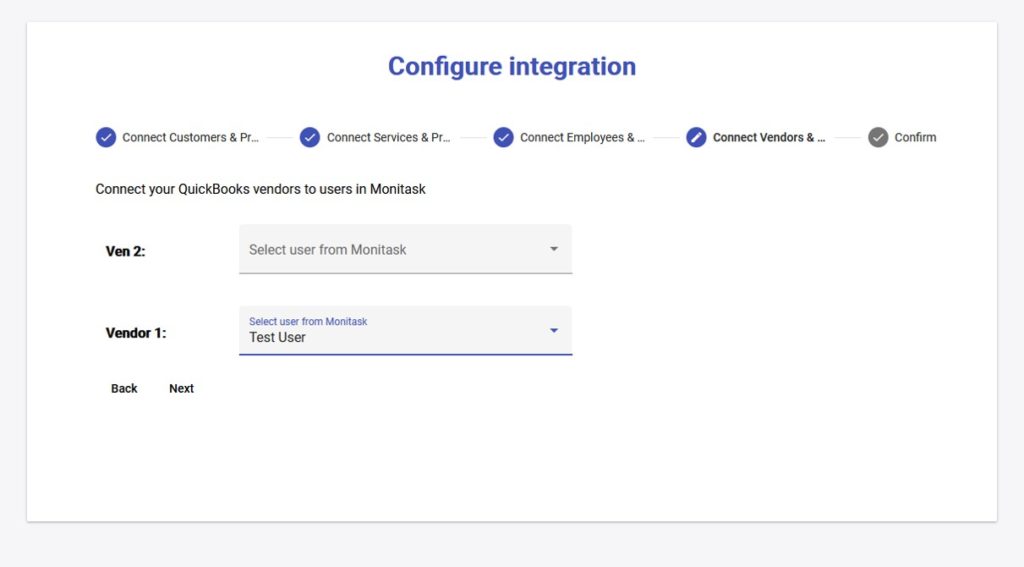This screenshot has height=567, width=1024.
Task: Click the Test User value for Vendor 1
Action: (278, 338)
